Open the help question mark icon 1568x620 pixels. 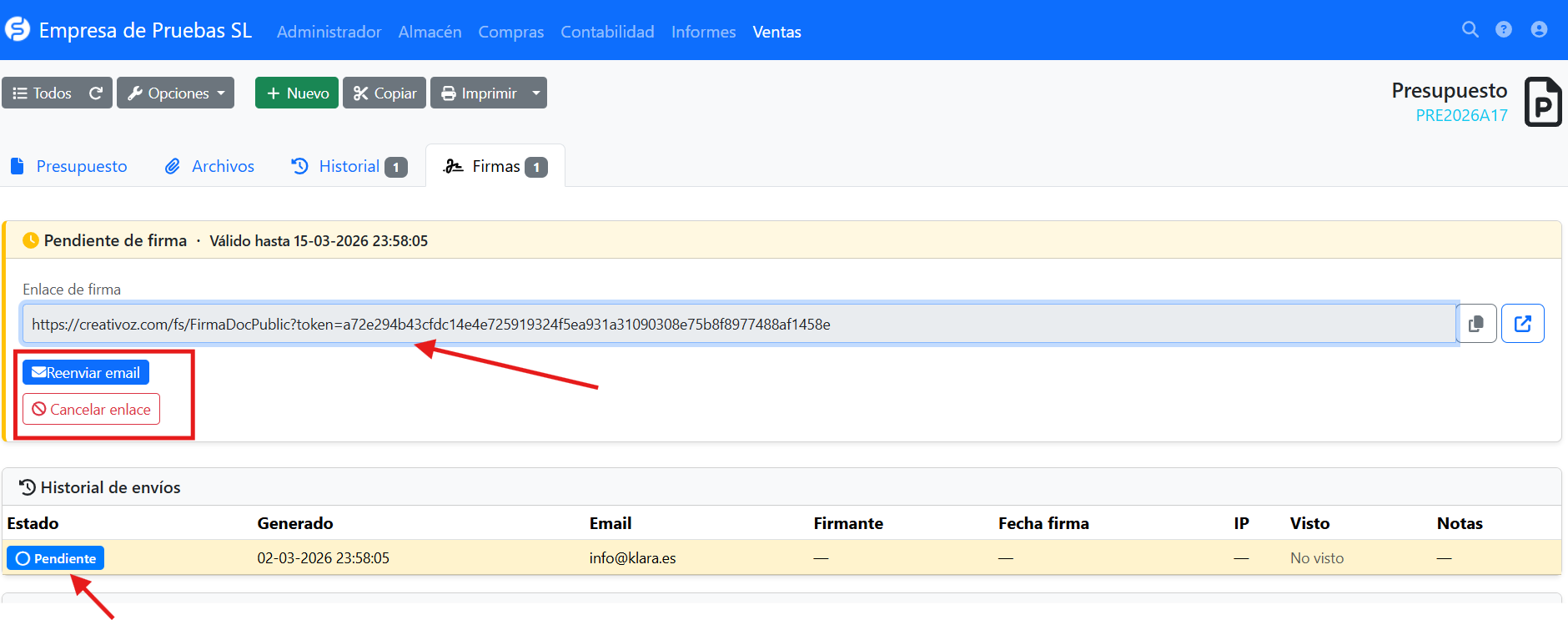click(1503, 30)
